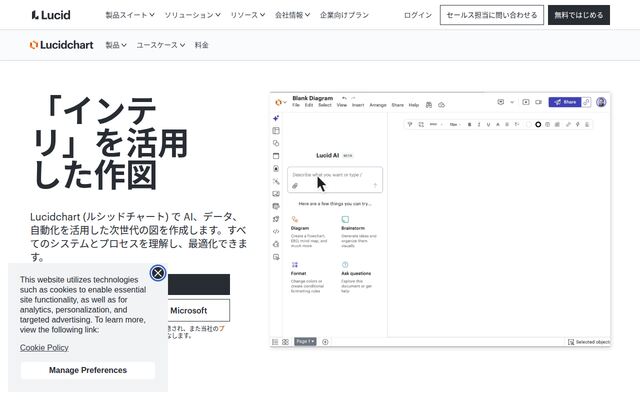Open the 企業向けプラン link

click(344, 15)
